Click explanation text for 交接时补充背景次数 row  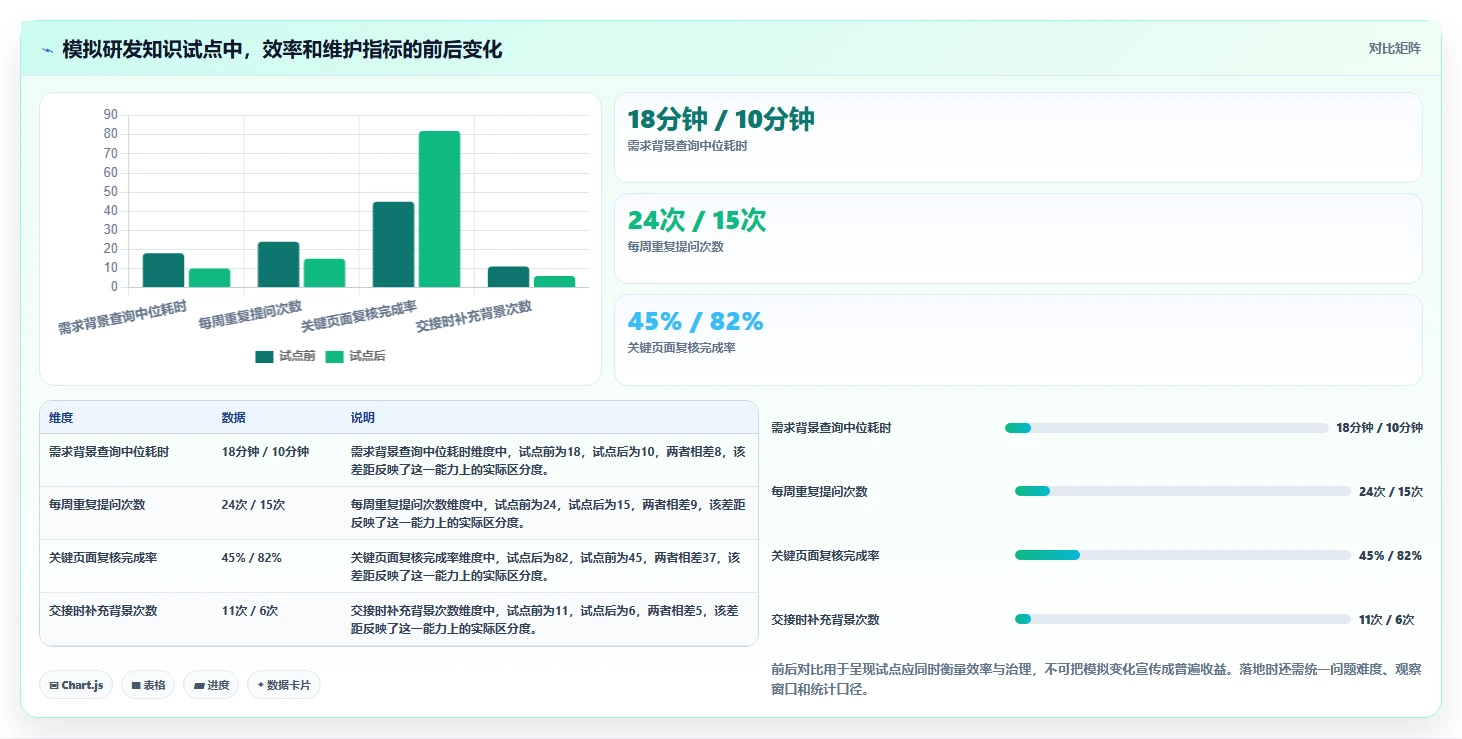click(x=545, y=620)
